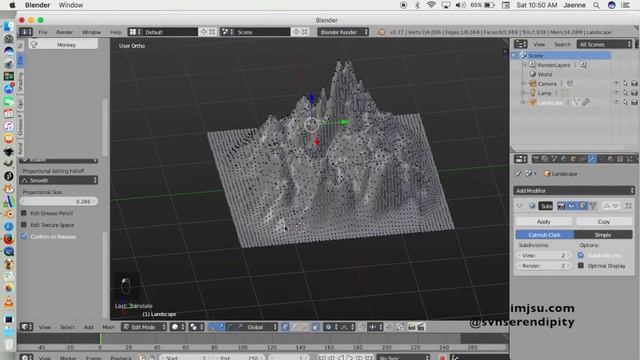
Task: Expand the Landscape tree item
Action: (x=524, y=102)
